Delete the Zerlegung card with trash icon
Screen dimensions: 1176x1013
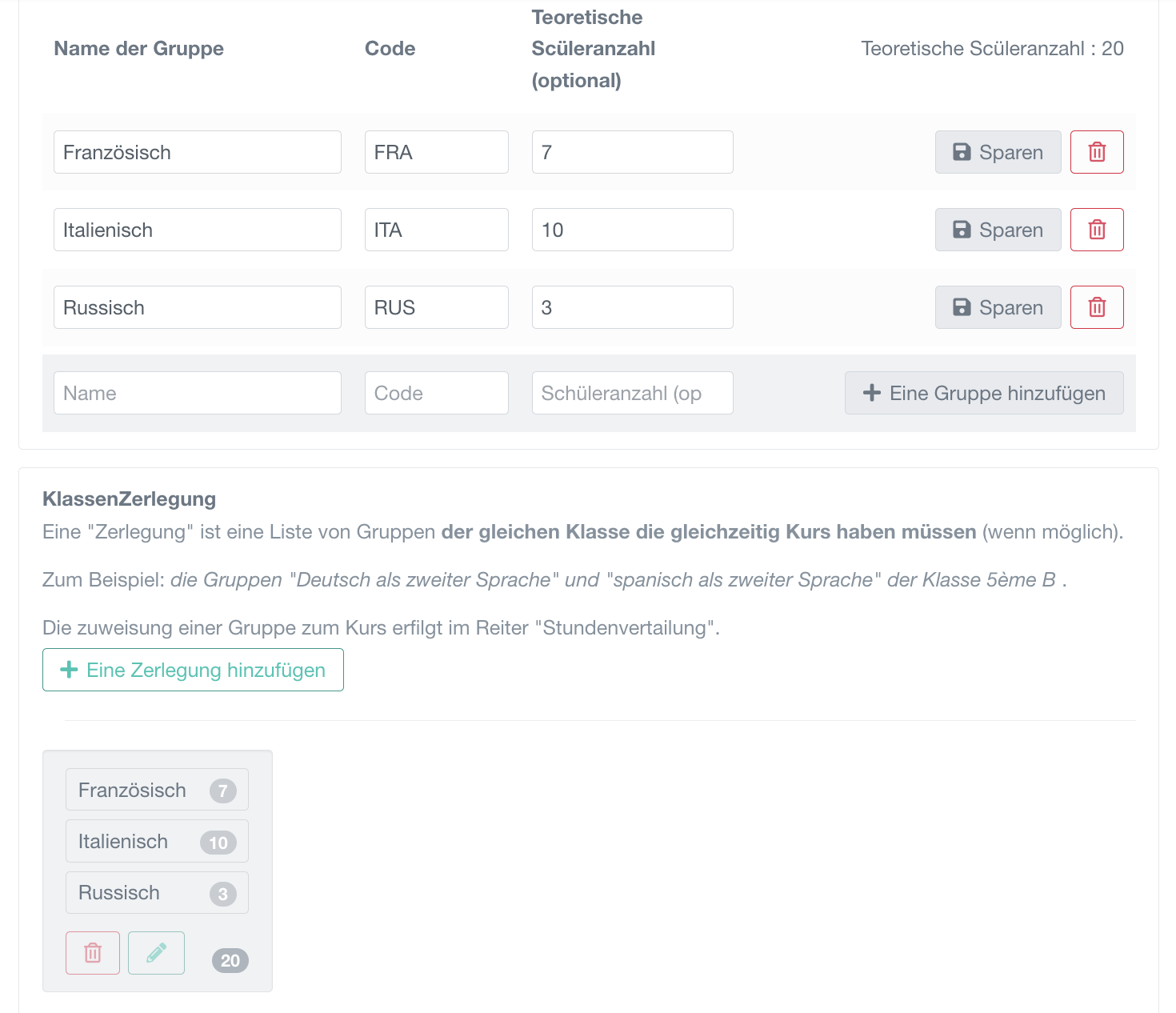tap(93, 953)
